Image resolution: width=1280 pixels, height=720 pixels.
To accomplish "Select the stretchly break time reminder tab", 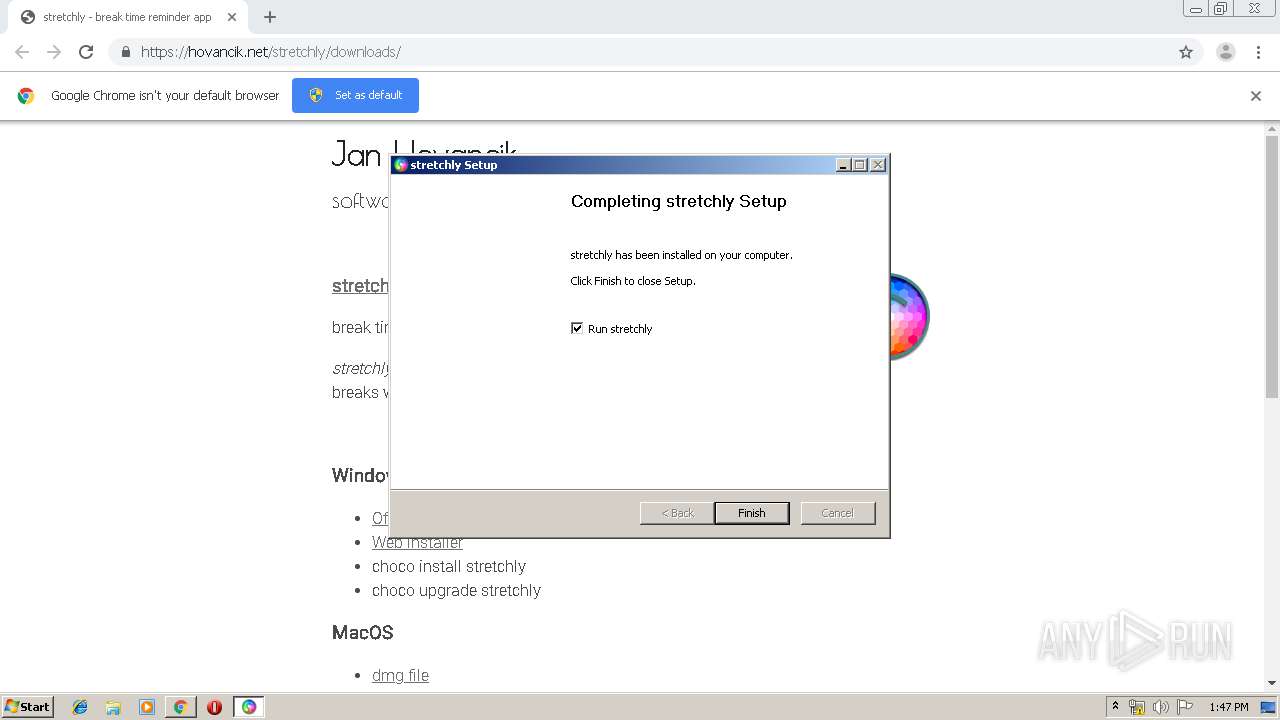I will coord(127,17).
